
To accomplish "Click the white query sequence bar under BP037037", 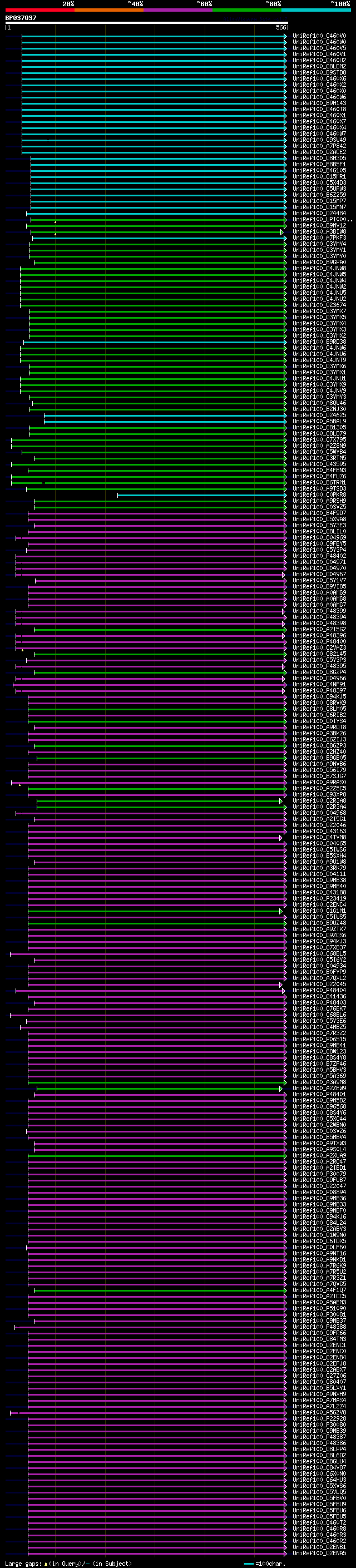I will [147, 22].
